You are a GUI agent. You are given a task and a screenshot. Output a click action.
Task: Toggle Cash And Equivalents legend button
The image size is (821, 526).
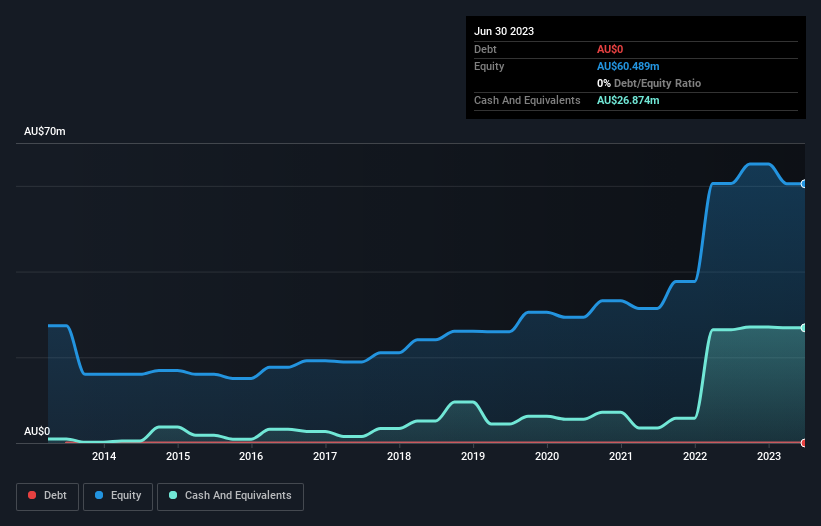click(230, 496)
